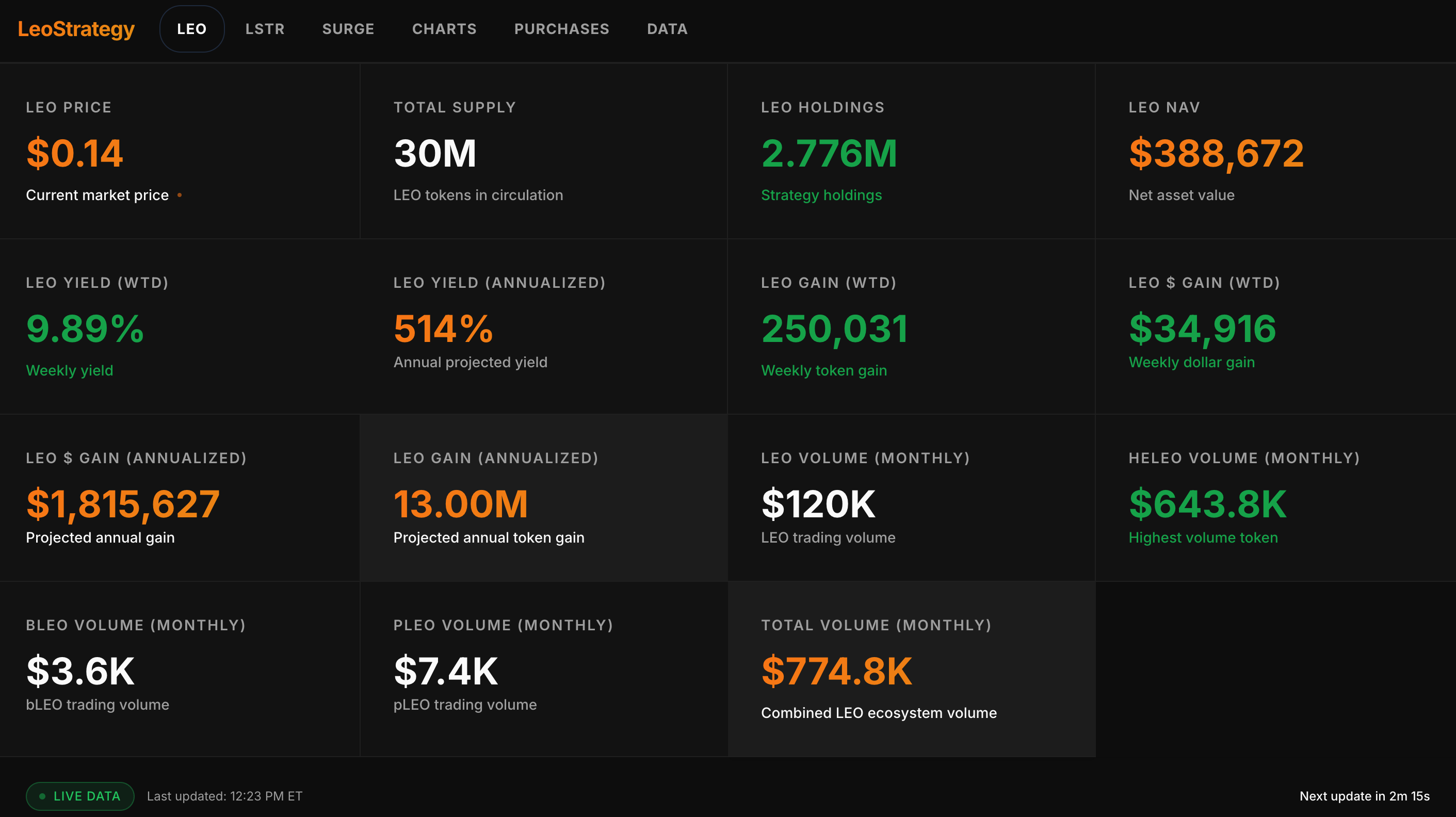Select the LEO tab

coord(191,29)
